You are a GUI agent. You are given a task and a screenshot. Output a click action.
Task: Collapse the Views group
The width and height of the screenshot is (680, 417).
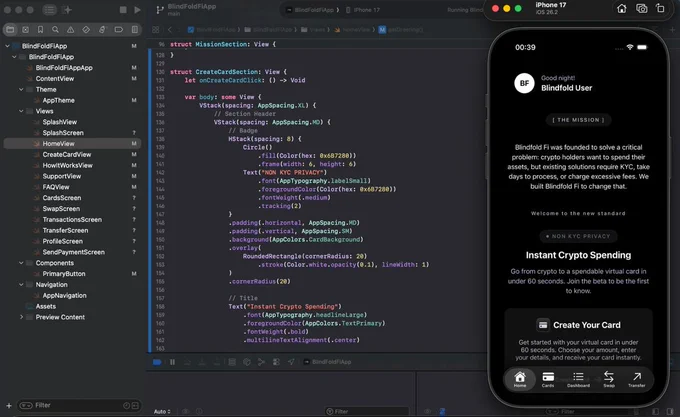21,111
